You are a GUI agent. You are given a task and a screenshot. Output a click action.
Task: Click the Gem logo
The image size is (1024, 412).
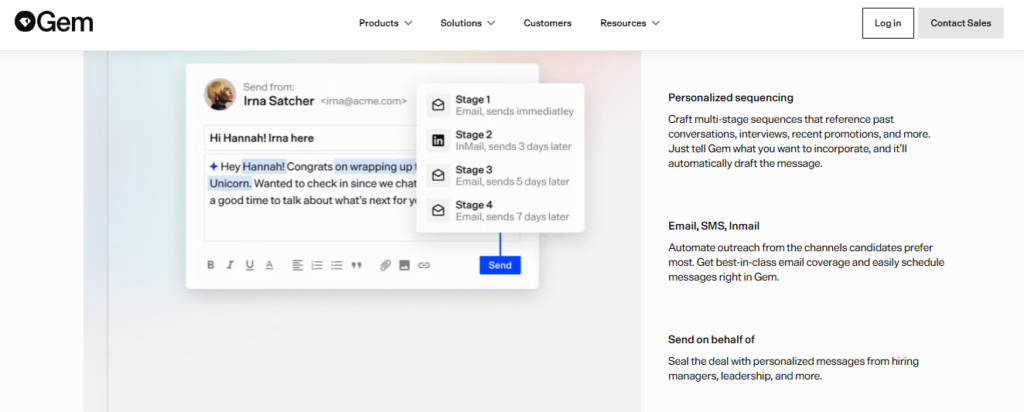[54, 22]
